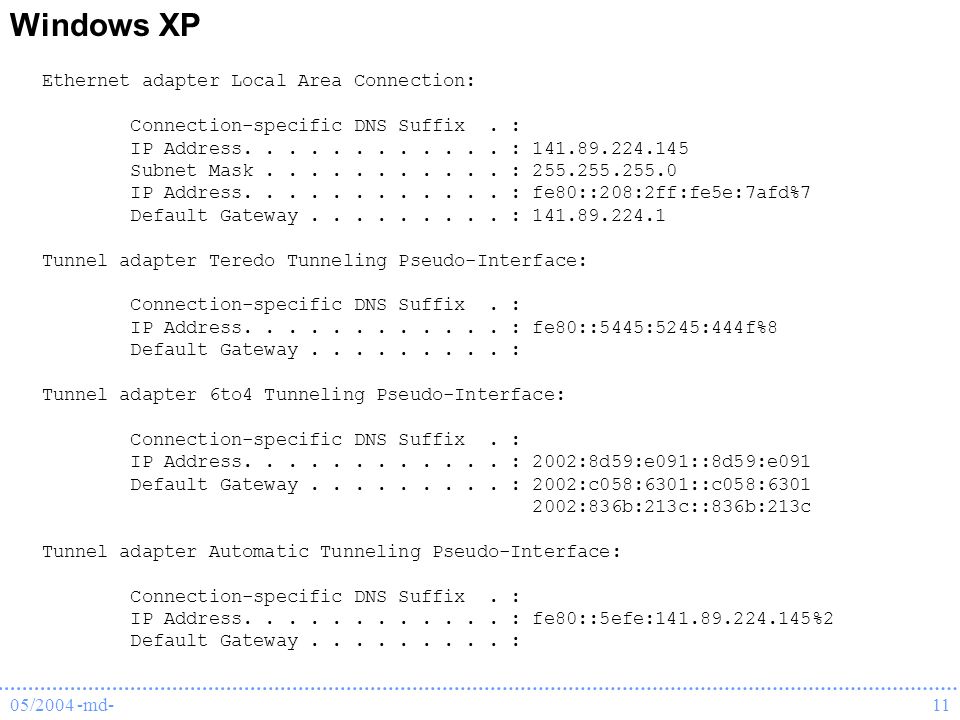Click the footer date text 05/2004 -md-

pyautogui.click(x=62, y=705)
